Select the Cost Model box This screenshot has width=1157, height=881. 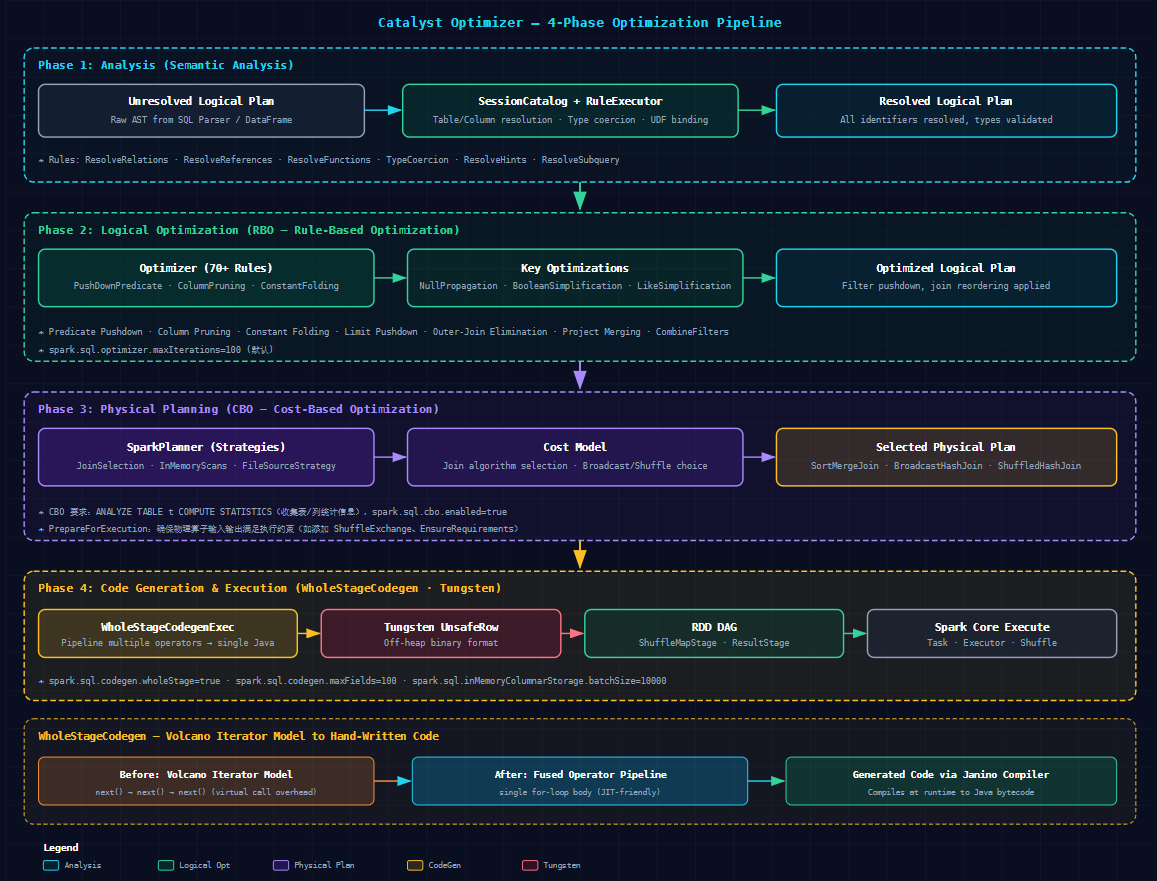[575, 457]
